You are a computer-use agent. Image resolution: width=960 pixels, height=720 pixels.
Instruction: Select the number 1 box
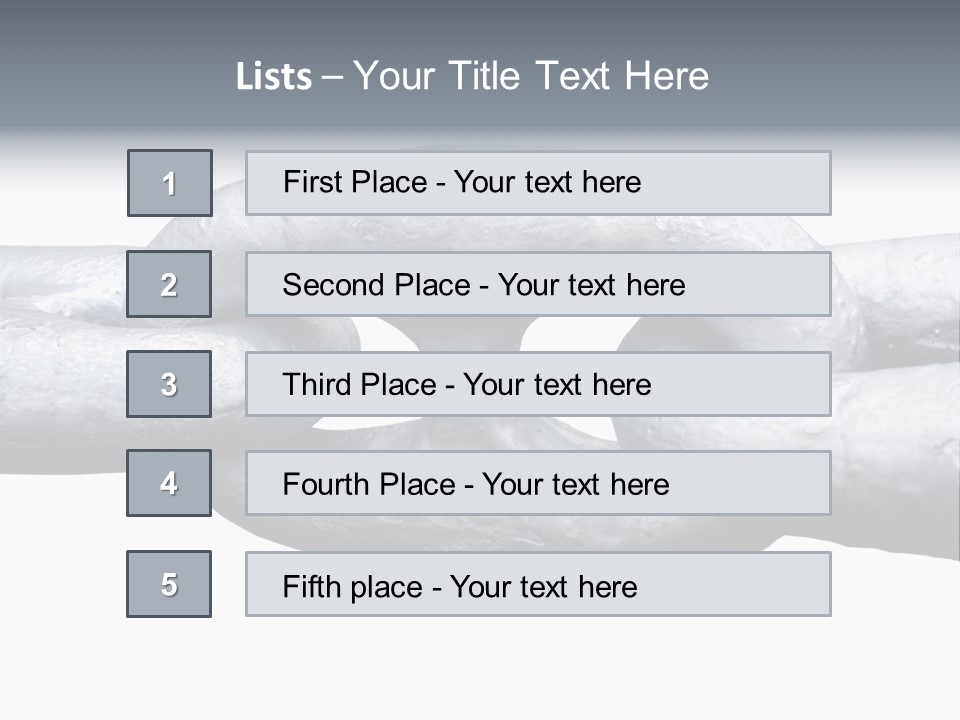170,183
